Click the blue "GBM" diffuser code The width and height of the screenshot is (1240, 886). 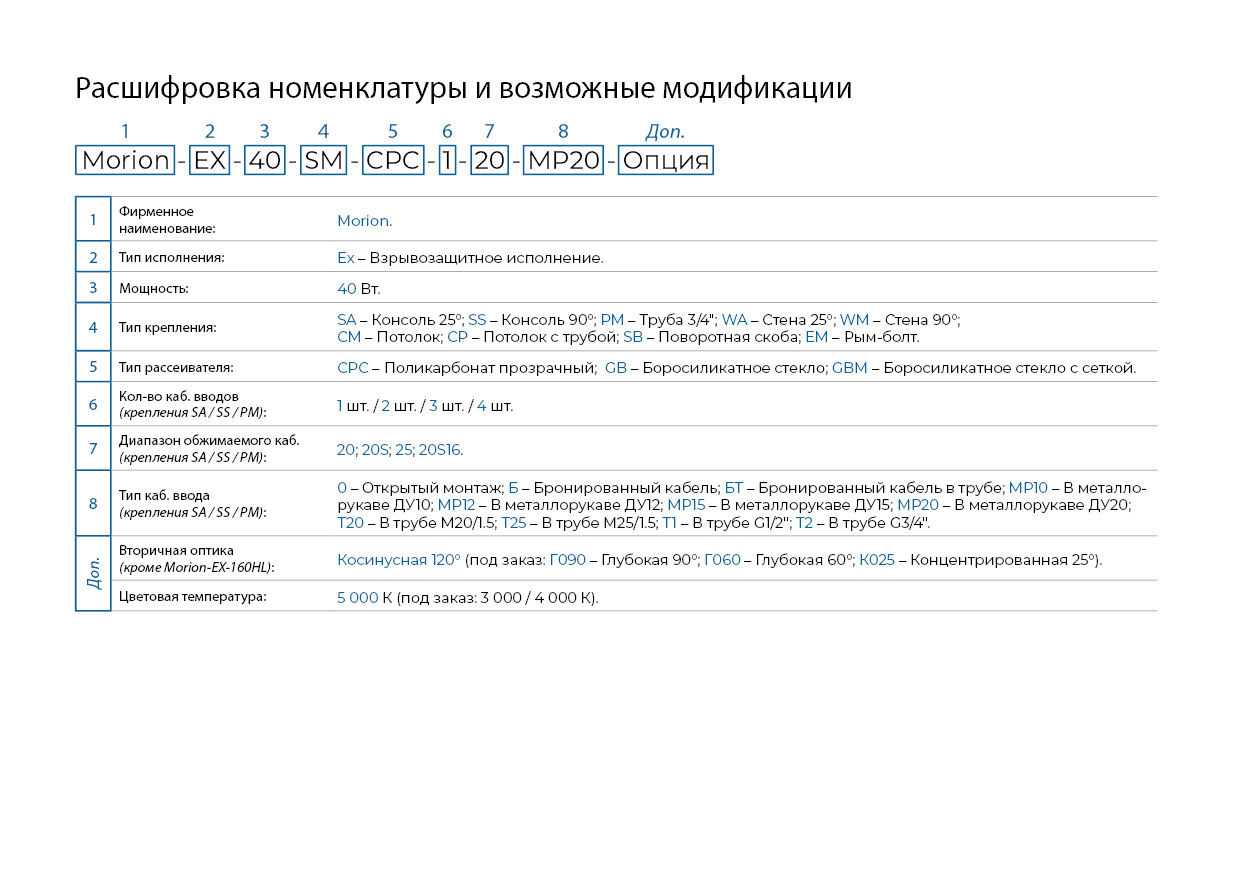pyautogui.click(x=851, y=368)
